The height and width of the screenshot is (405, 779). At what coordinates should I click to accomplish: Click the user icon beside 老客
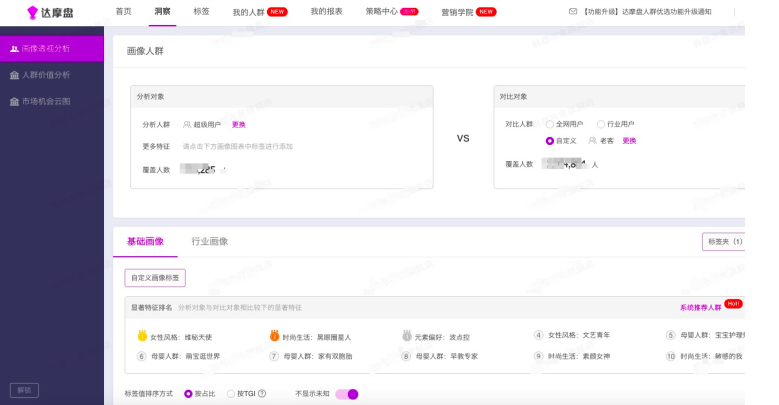tap(592, 141)
